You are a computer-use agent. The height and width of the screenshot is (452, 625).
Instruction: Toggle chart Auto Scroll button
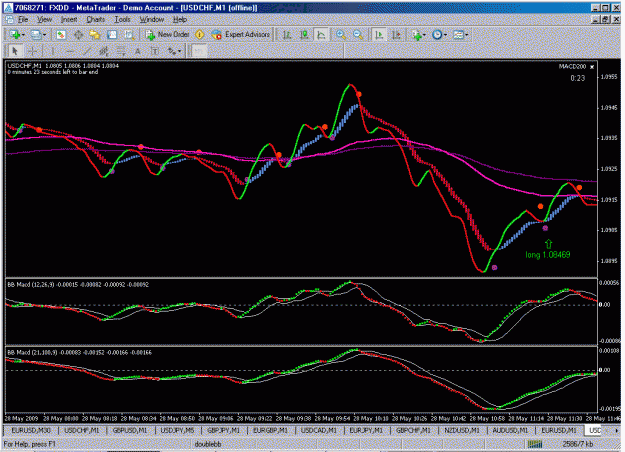point(379,35)
